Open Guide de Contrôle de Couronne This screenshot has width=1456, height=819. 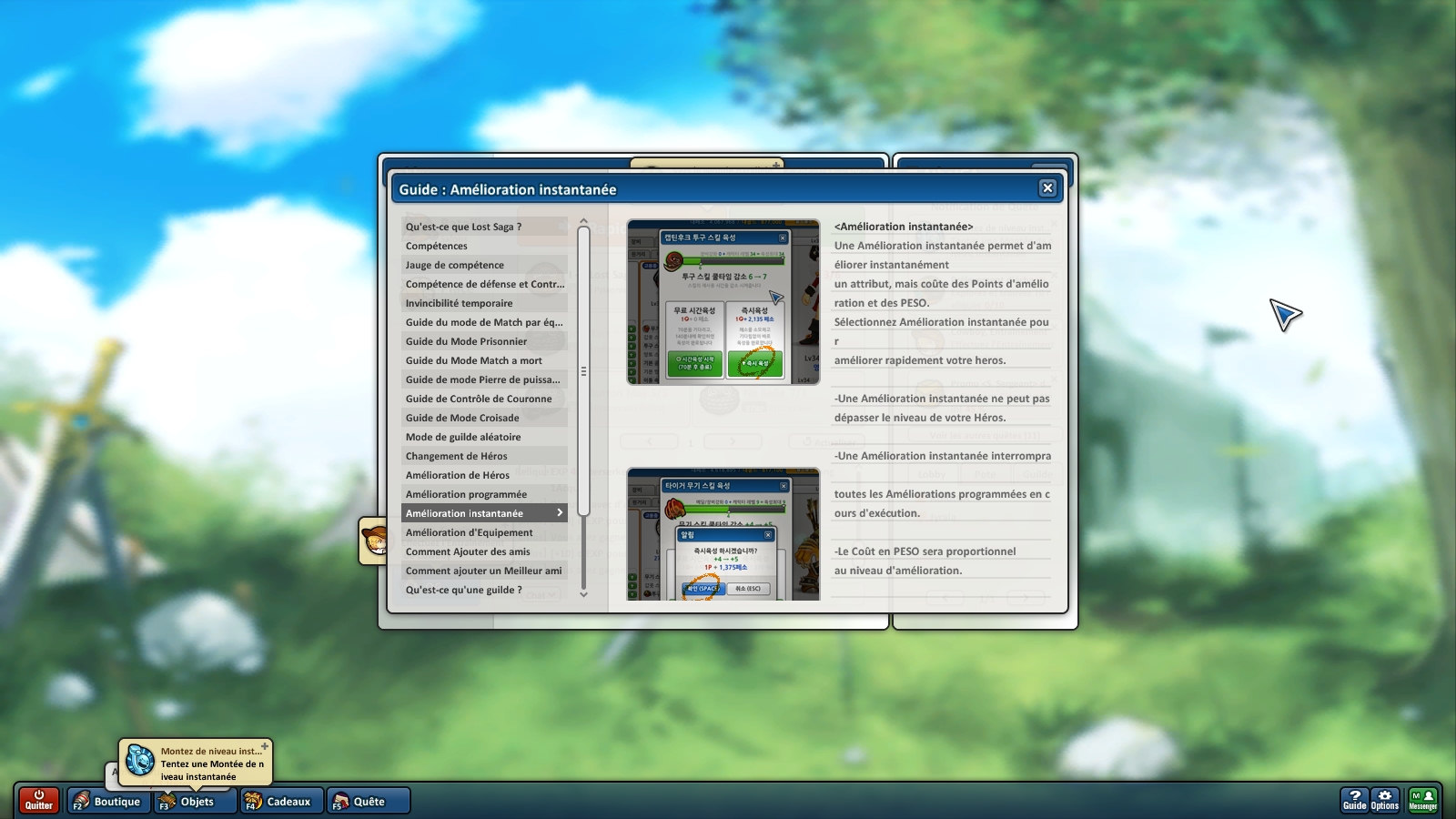pyautogui.click(x=484, y=399)
